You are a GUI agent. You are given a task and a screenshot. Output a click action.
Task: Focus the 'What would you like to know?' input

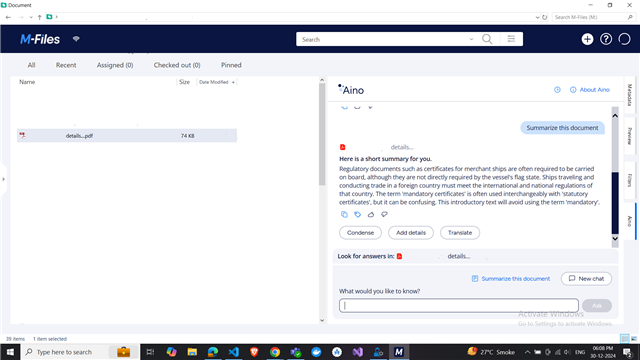[458, 305]
